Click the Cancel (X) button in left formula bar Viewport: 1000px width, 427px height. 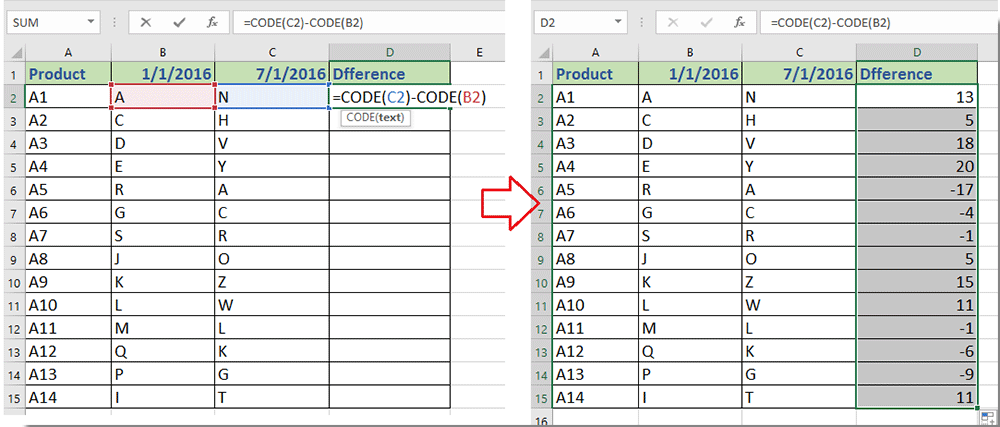pos(146,22)
